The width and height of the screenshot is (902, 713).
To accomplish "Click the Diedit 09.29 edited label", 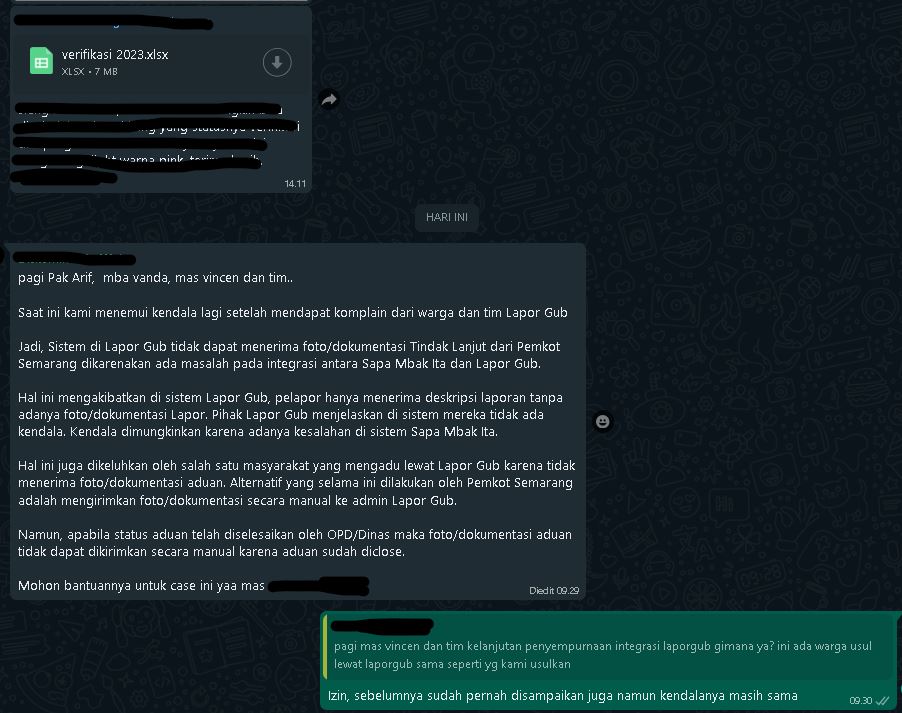I will click(x=554, y=590).
